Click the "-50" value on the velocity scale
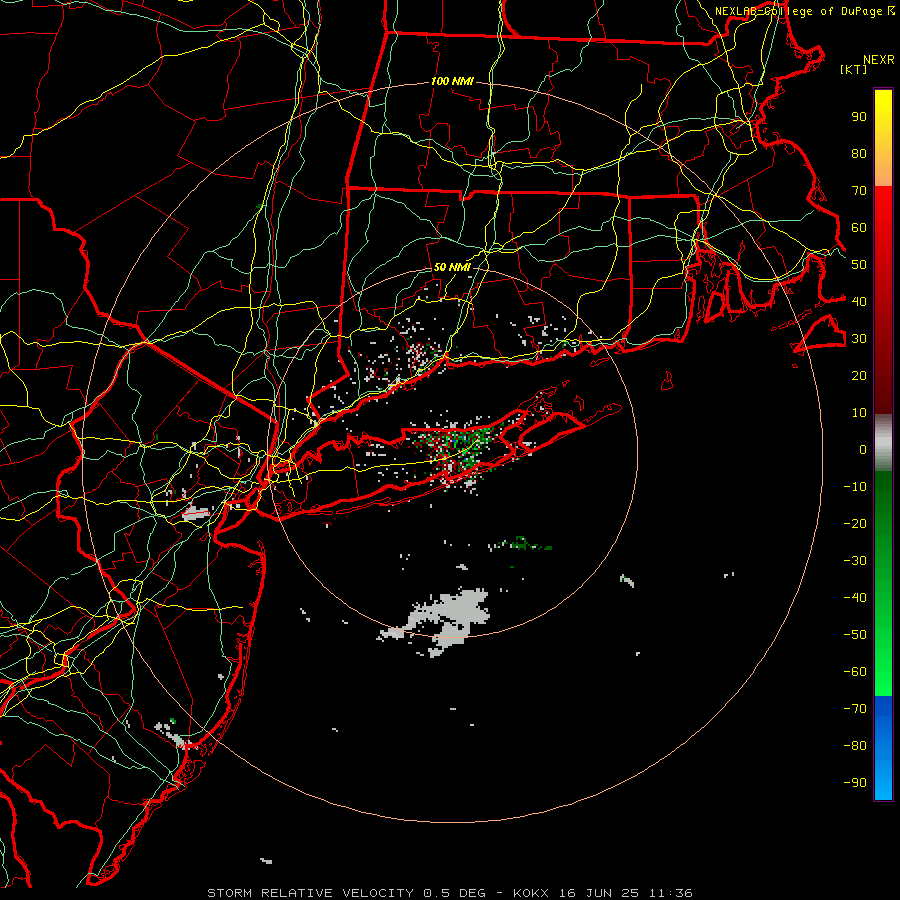The height and width of the screenshot is (900, 900). 855,635
